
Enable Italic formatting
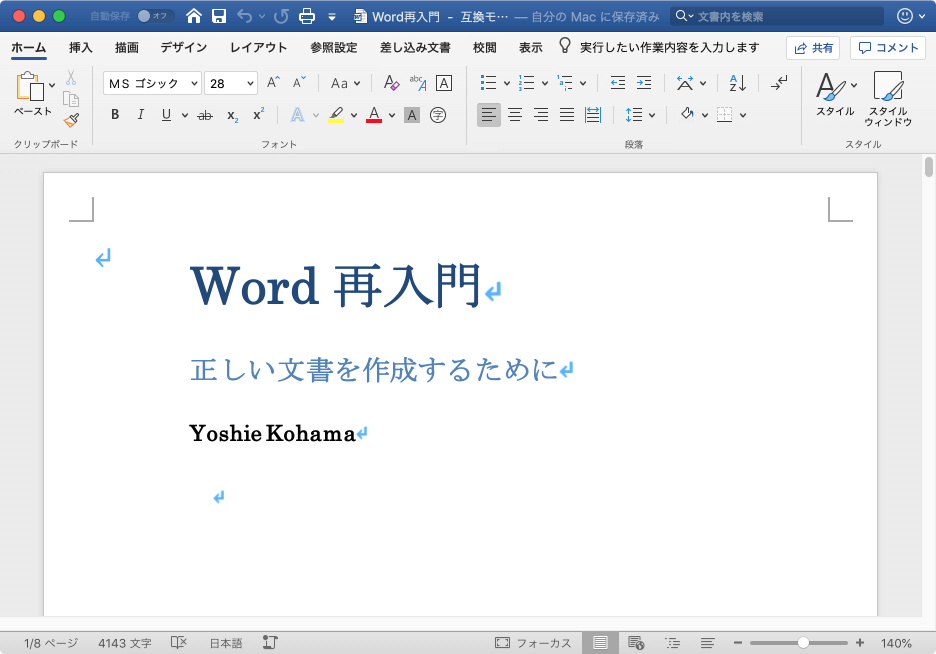click(141, 115)
